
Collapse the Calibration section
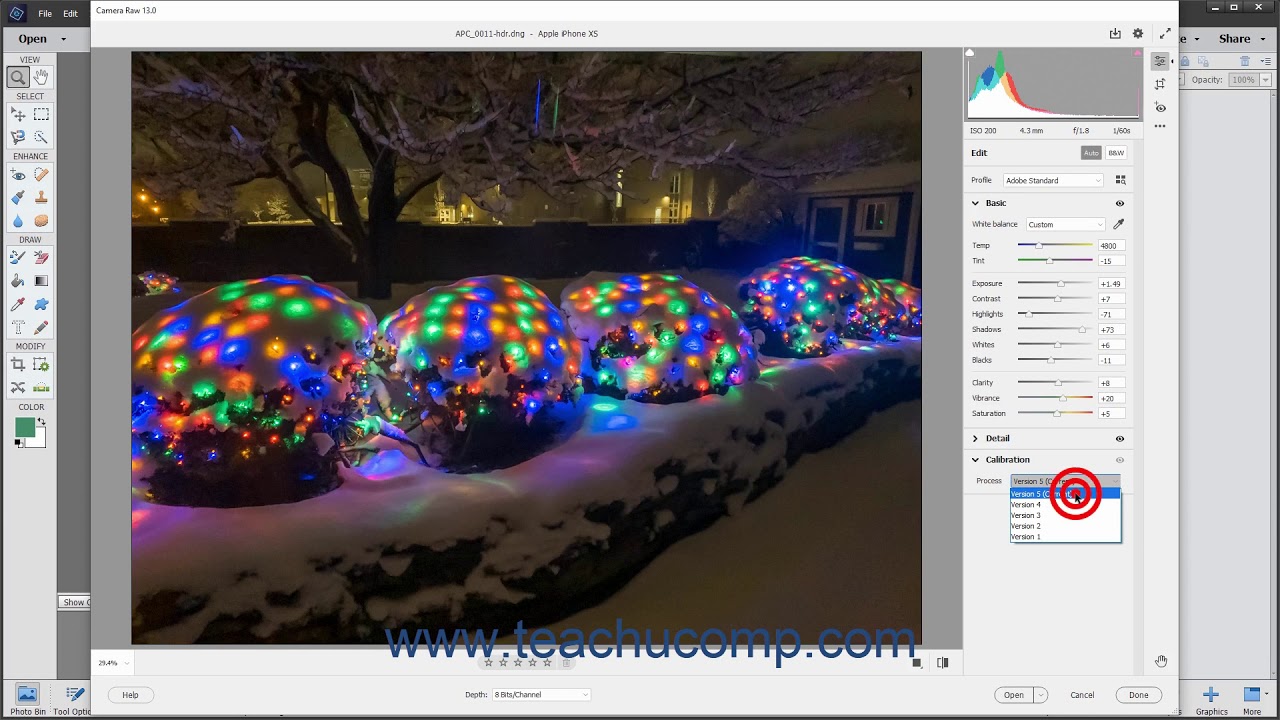click(975, 460)
